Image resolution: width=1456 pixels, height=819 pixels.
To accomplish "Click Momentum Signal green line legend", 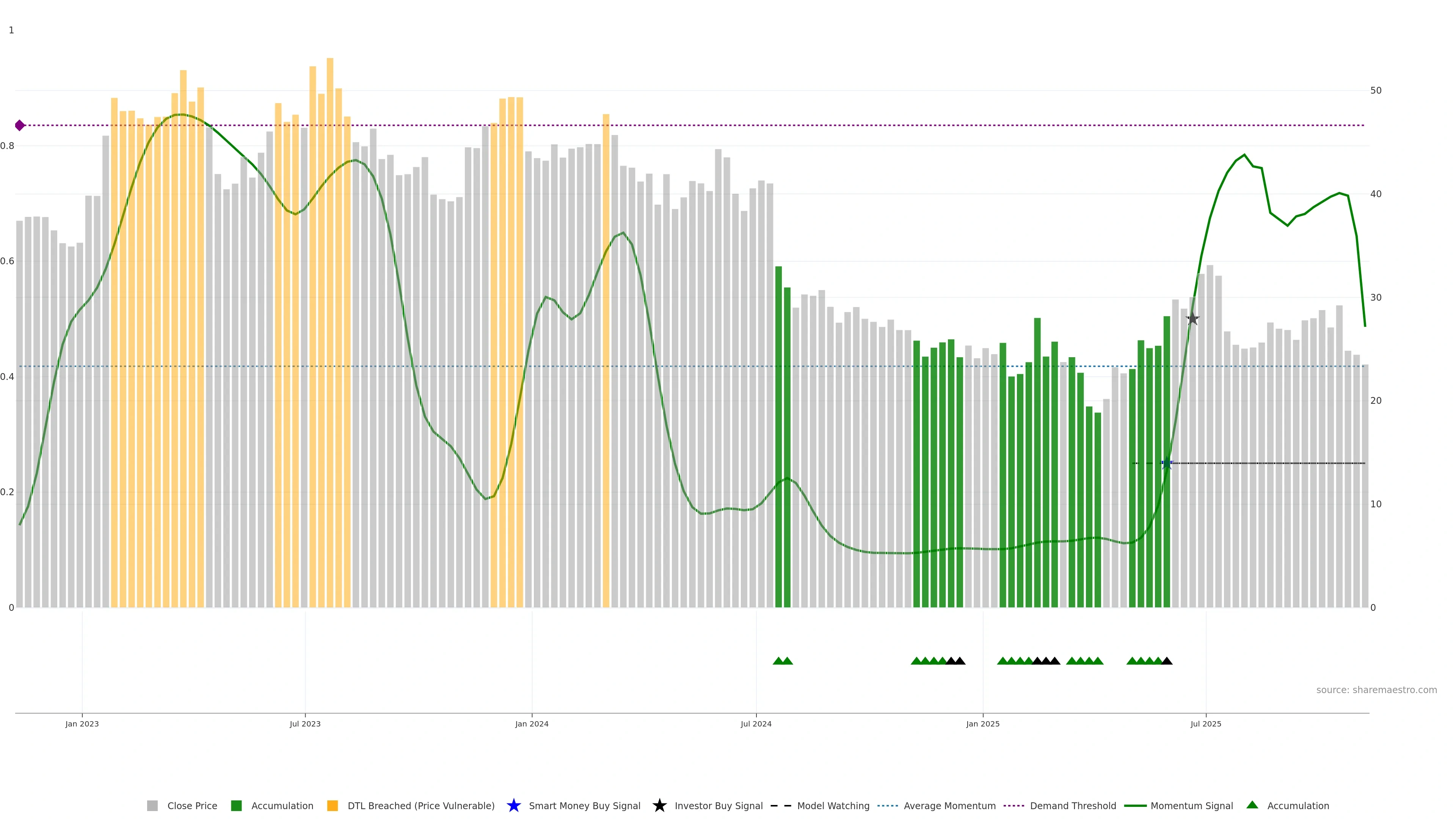I will (x=1135, y=805).
